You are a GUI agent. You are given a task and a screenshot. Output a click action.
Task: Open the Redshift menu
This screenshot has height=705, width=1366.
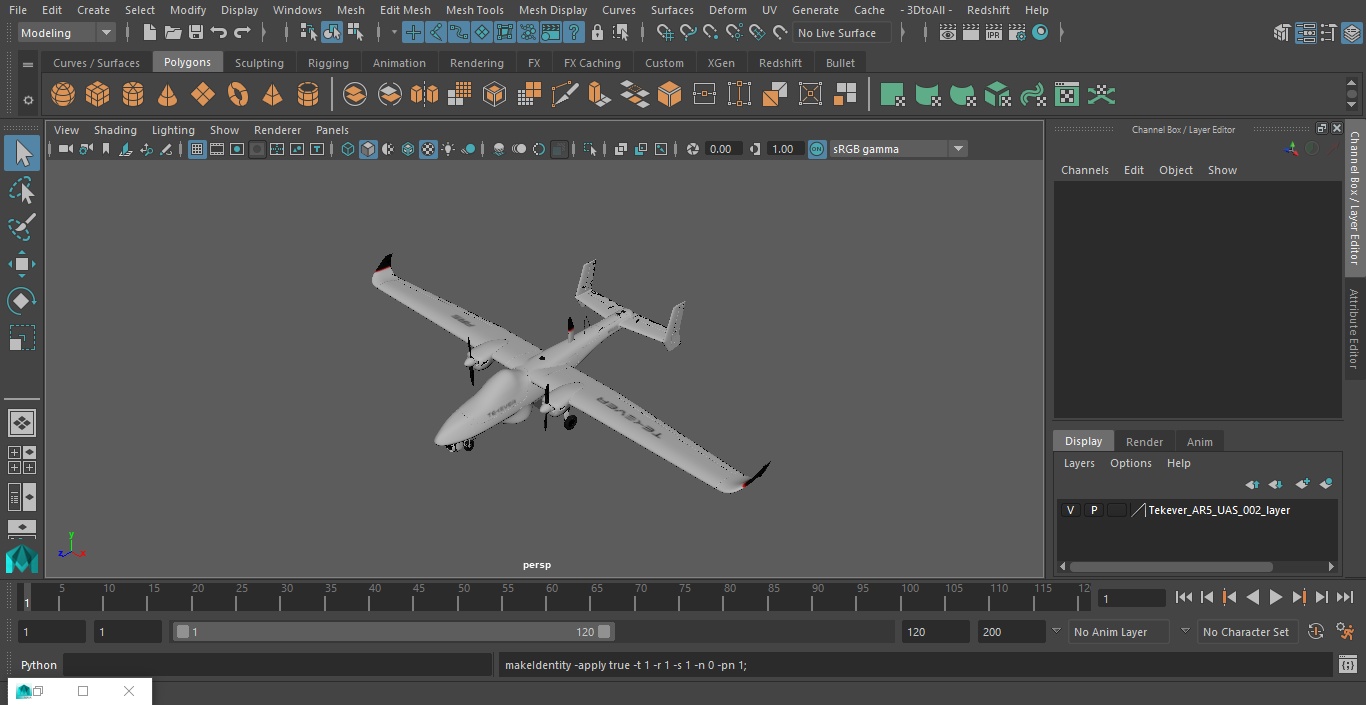(988, 10)
